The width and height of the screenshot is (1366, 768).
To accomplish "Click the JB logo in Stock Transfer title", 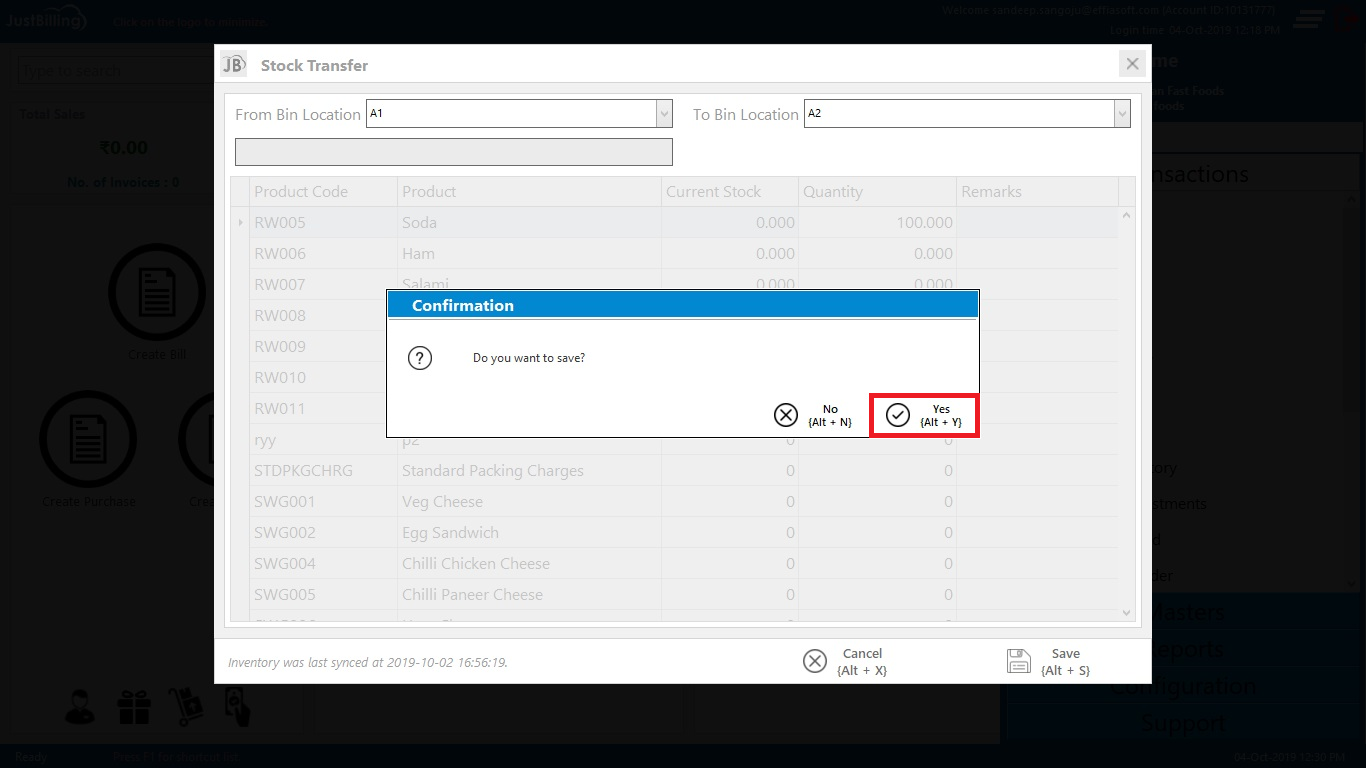I will point(233,64).
